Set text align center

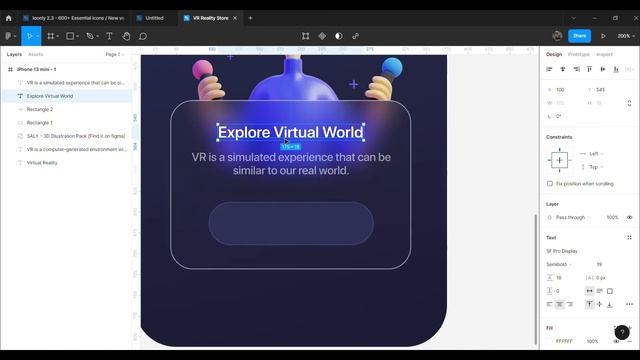(560, 304)
